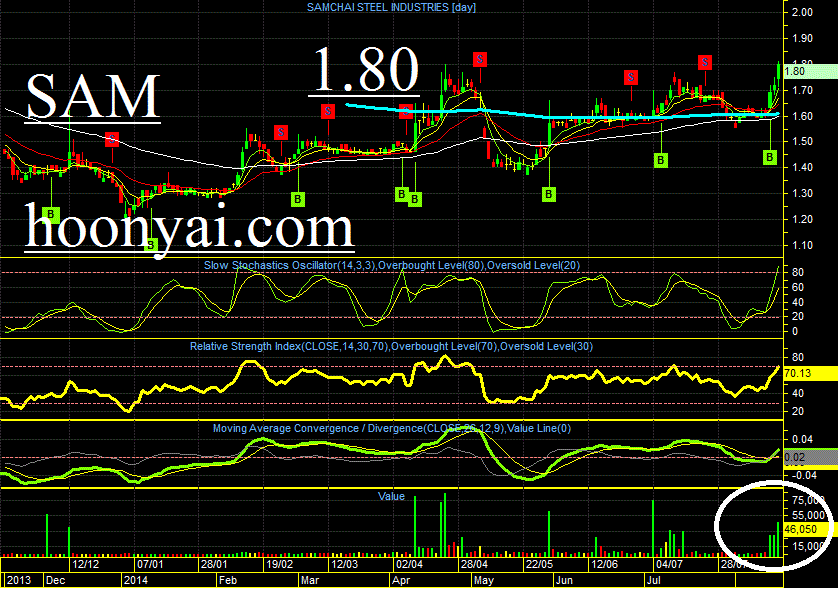Click the Moving Average Convergence / Divergence title
This screenshot has height=594, width=838.
coord(392,428)
